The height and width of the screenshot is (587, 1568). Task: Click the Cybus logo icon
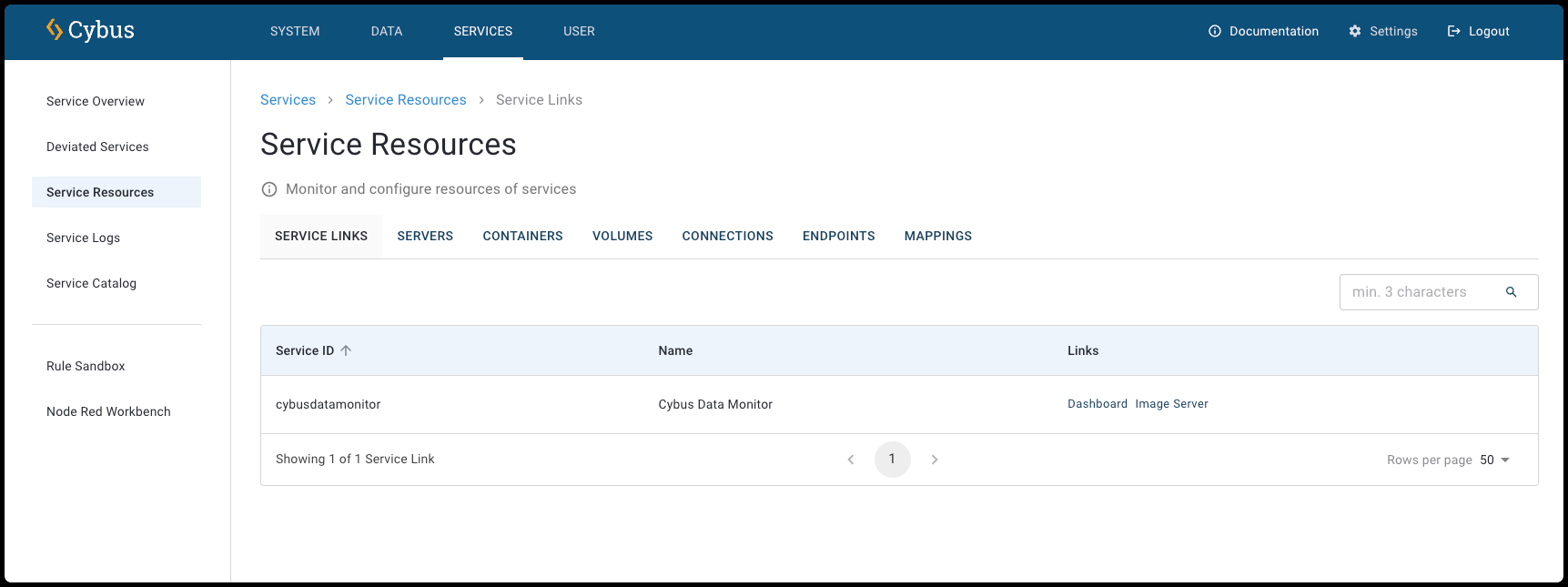pos(55,30)
